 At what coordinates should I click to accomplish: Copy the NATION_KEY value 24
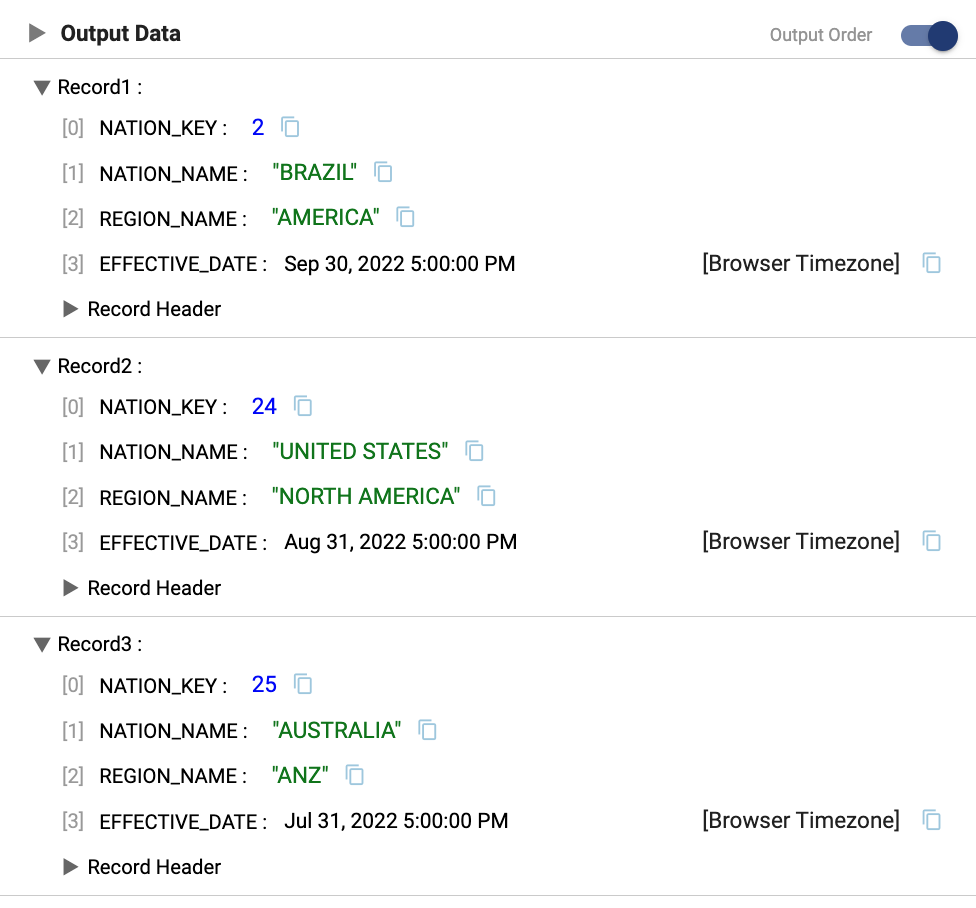(x=303, y=406)
